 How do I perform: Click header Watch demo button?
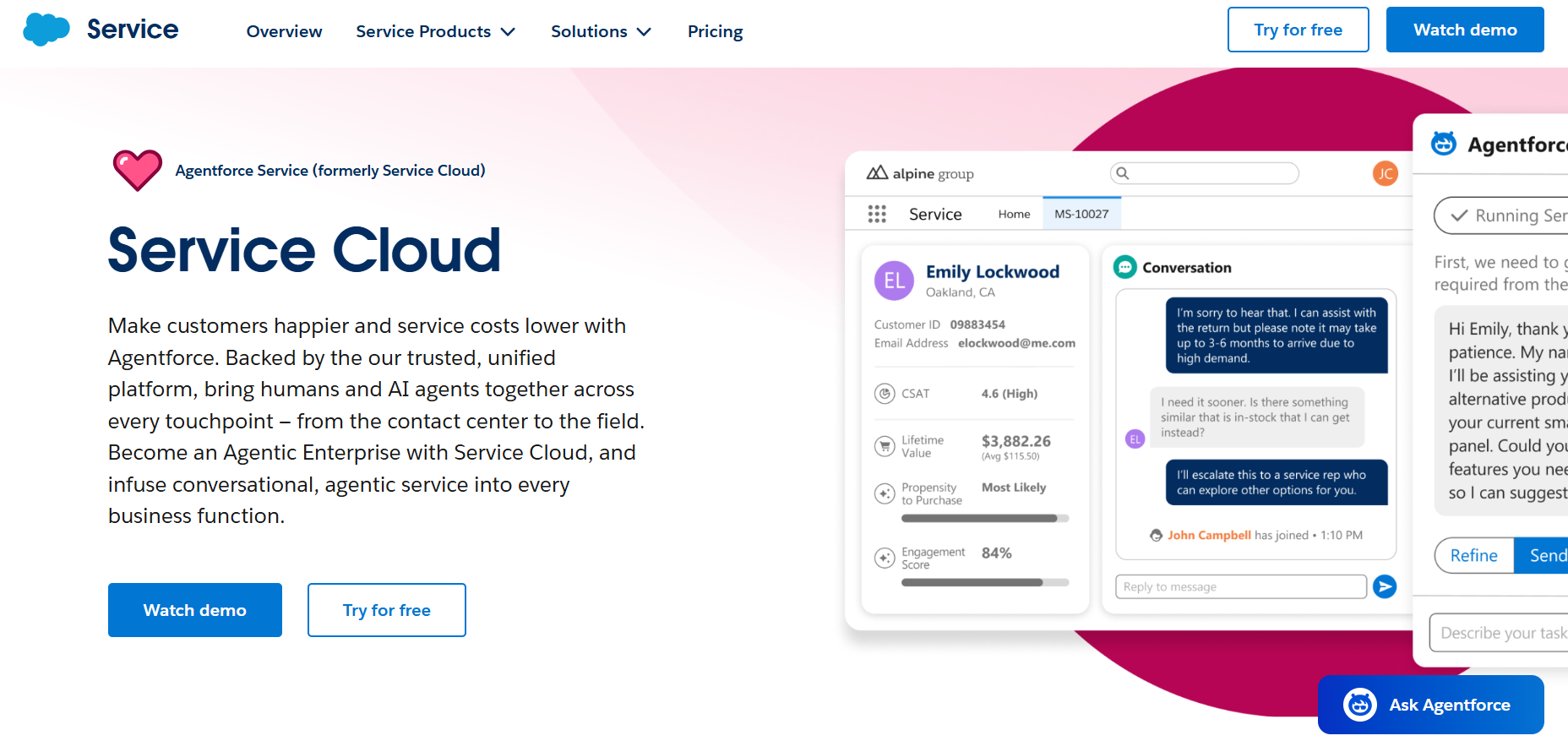(x=1465, y=30)
